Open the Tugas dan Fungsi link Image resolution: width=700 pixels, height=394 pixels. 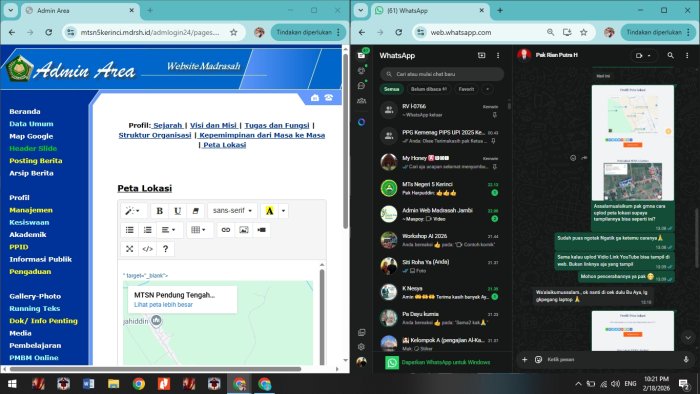click(x=277, y=125)
